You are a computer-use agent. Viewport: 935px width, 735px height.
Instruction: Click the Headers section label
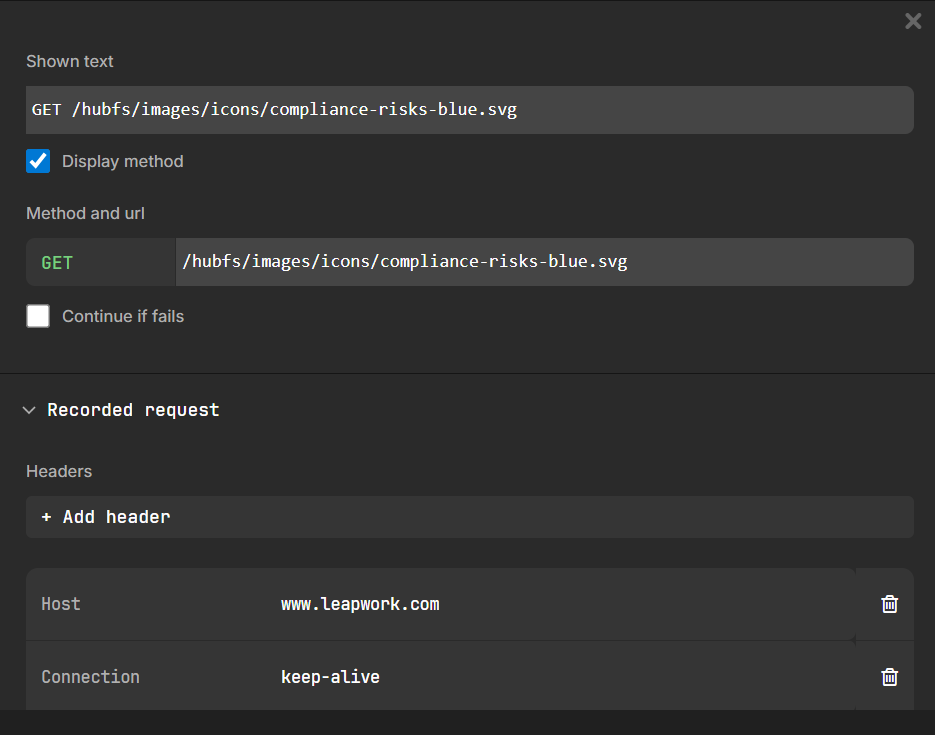point(59,471)
